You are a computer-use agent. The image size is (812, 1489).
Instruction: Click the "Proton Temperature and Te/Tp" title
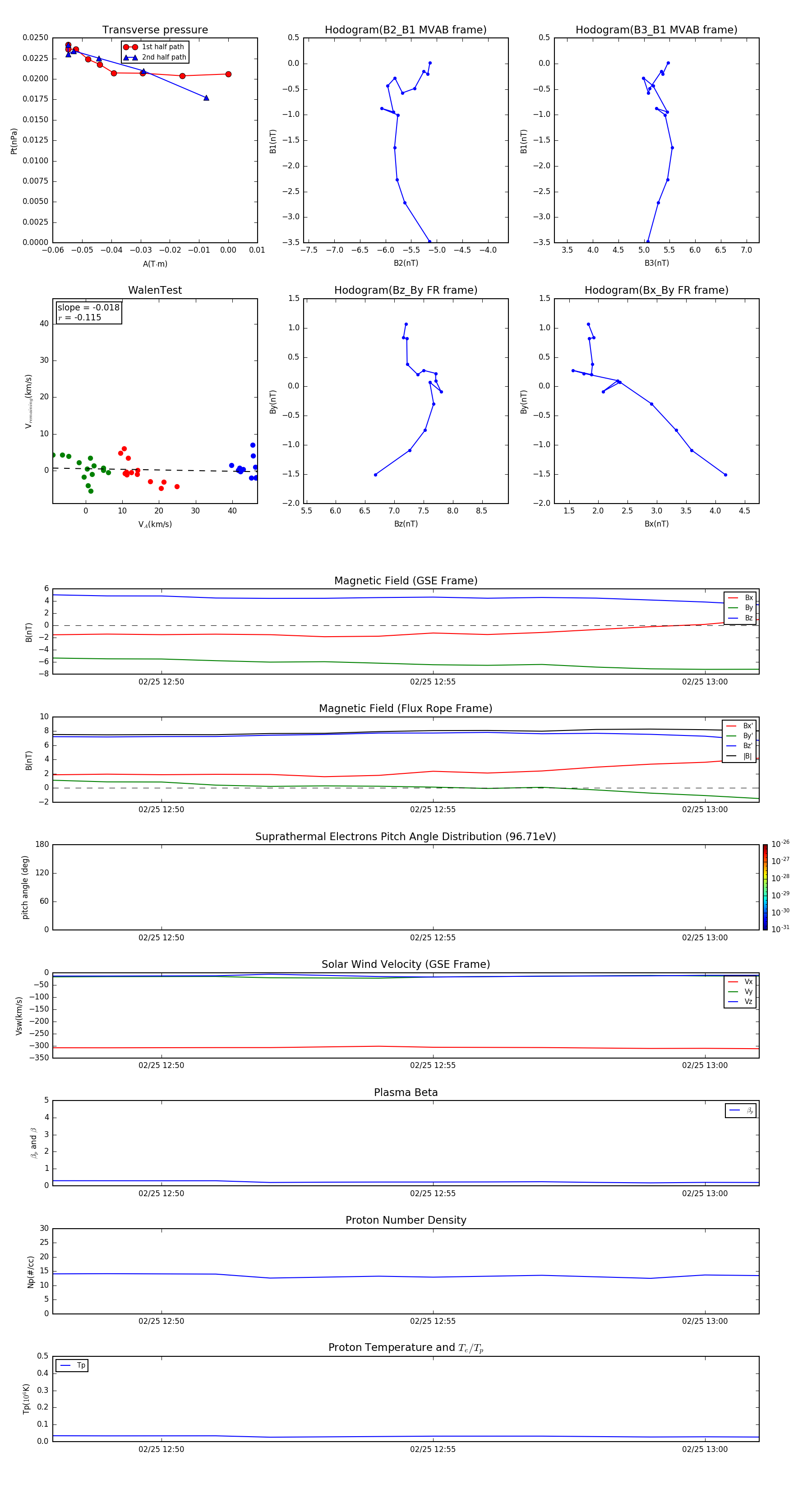[406, 1348]
